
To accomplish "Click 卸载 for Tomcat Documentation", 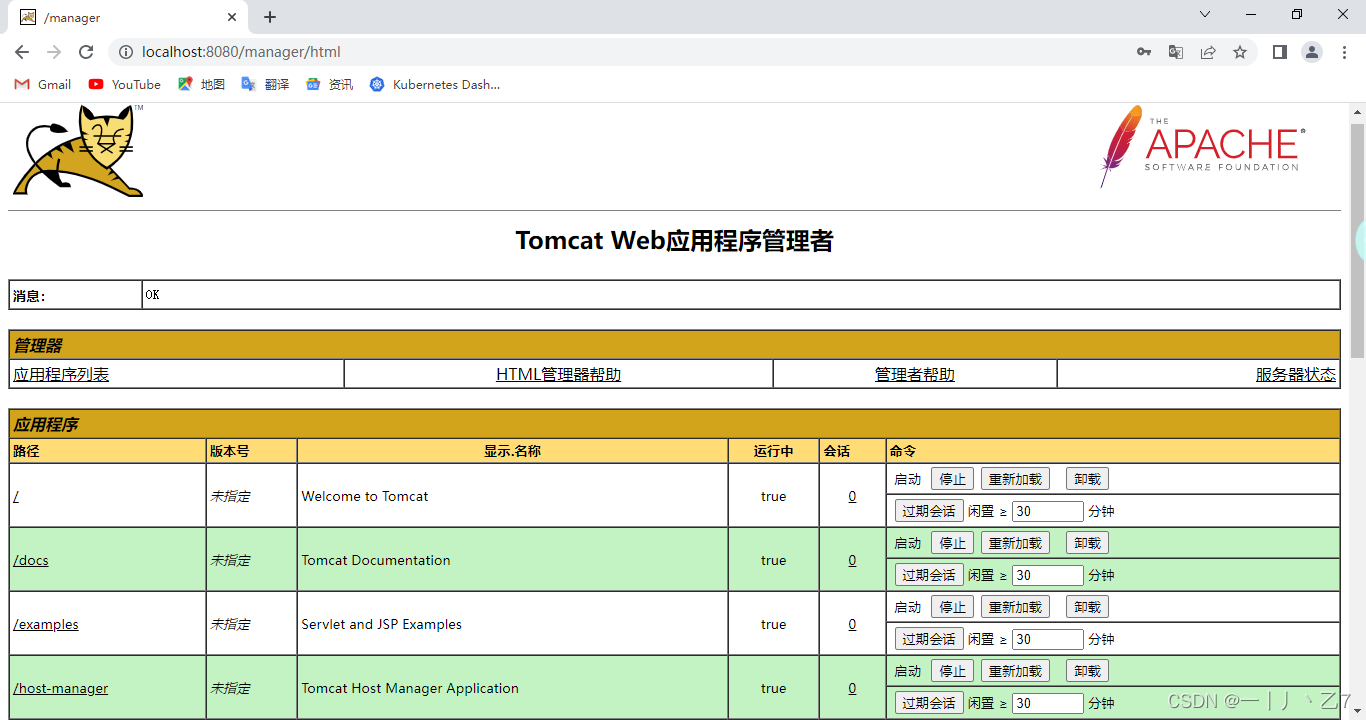I will click(1087, 543).
